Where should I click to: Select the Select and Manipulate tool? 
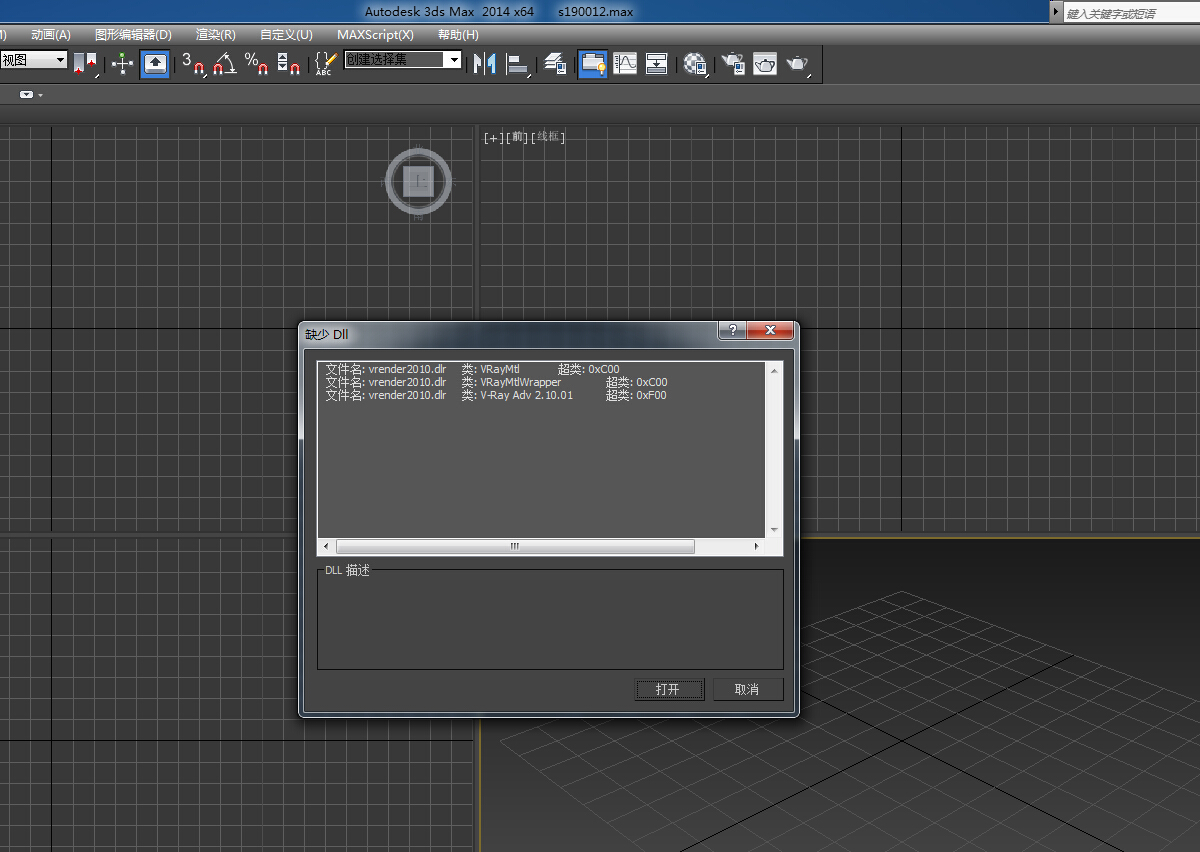click(x=122, y=64)
